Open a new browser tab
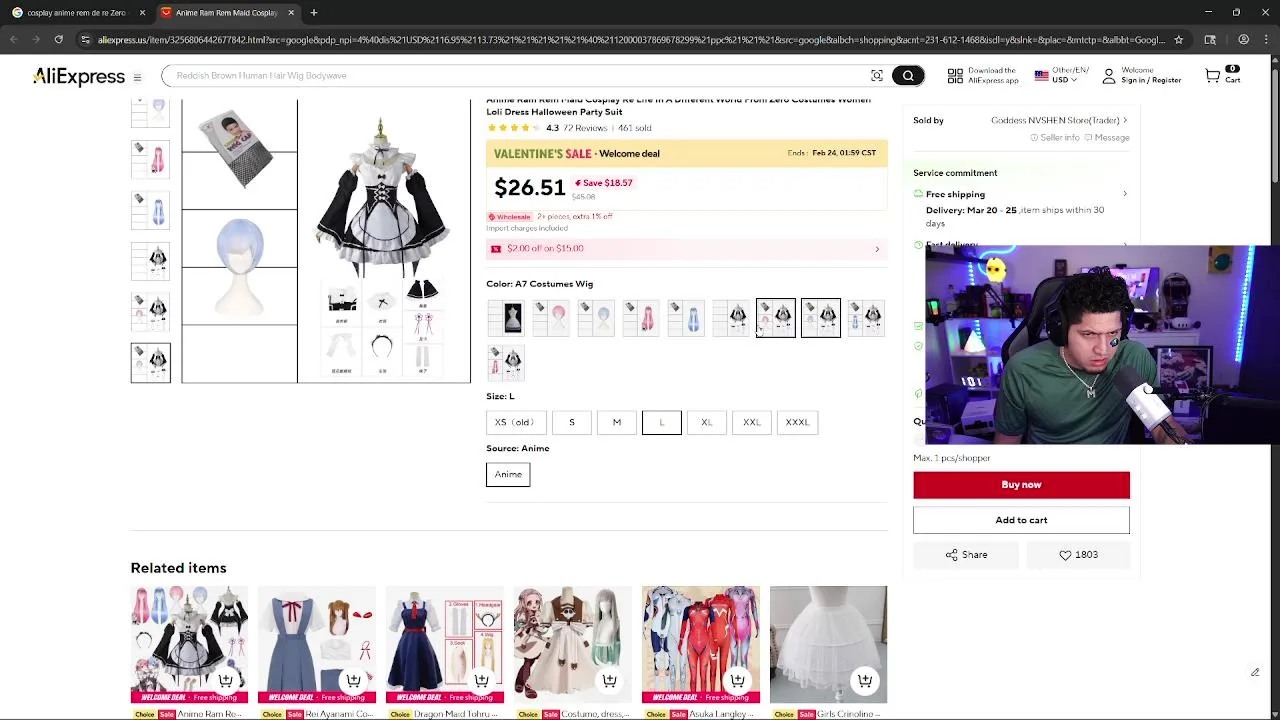Image resolution: width=1280 pixels, height=720 pixels. click(314, 12)
